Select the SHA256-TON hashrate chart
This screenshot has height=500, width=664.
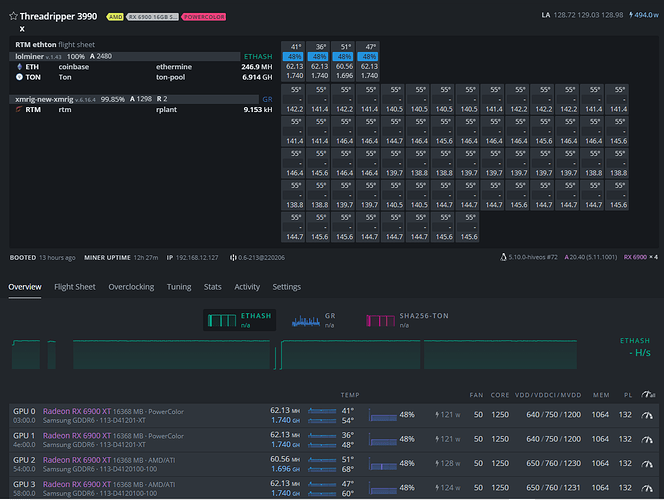407,320
